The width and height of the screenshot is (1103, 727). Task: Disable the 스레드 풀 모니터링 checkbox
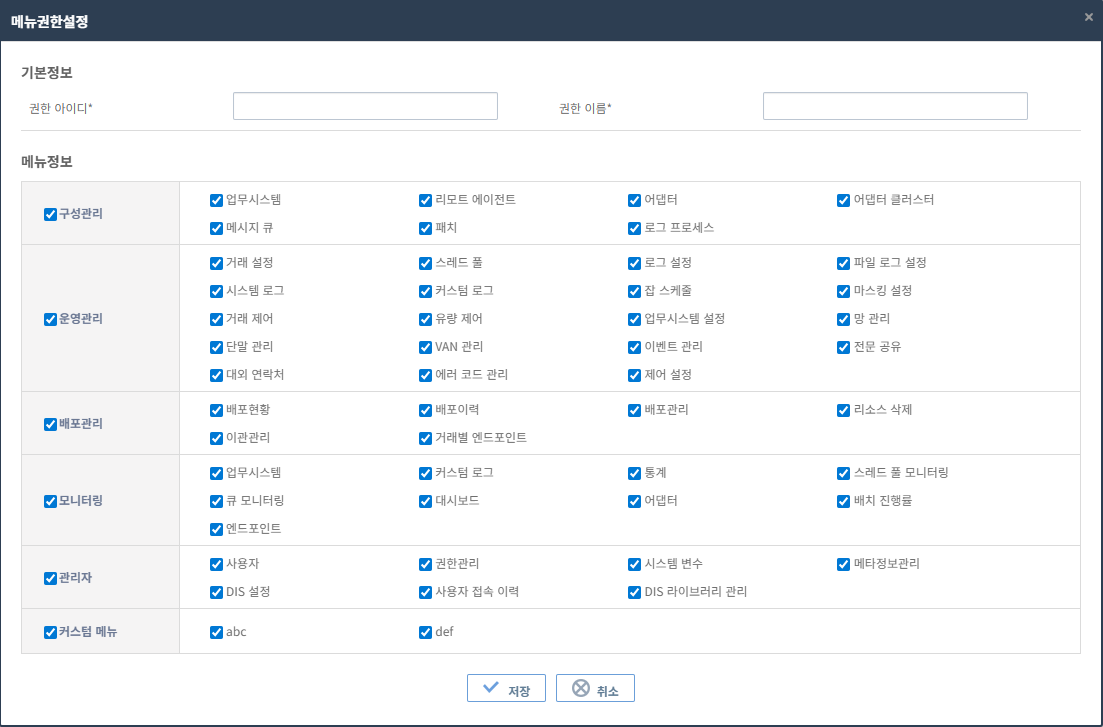click(x=843, y=473)
